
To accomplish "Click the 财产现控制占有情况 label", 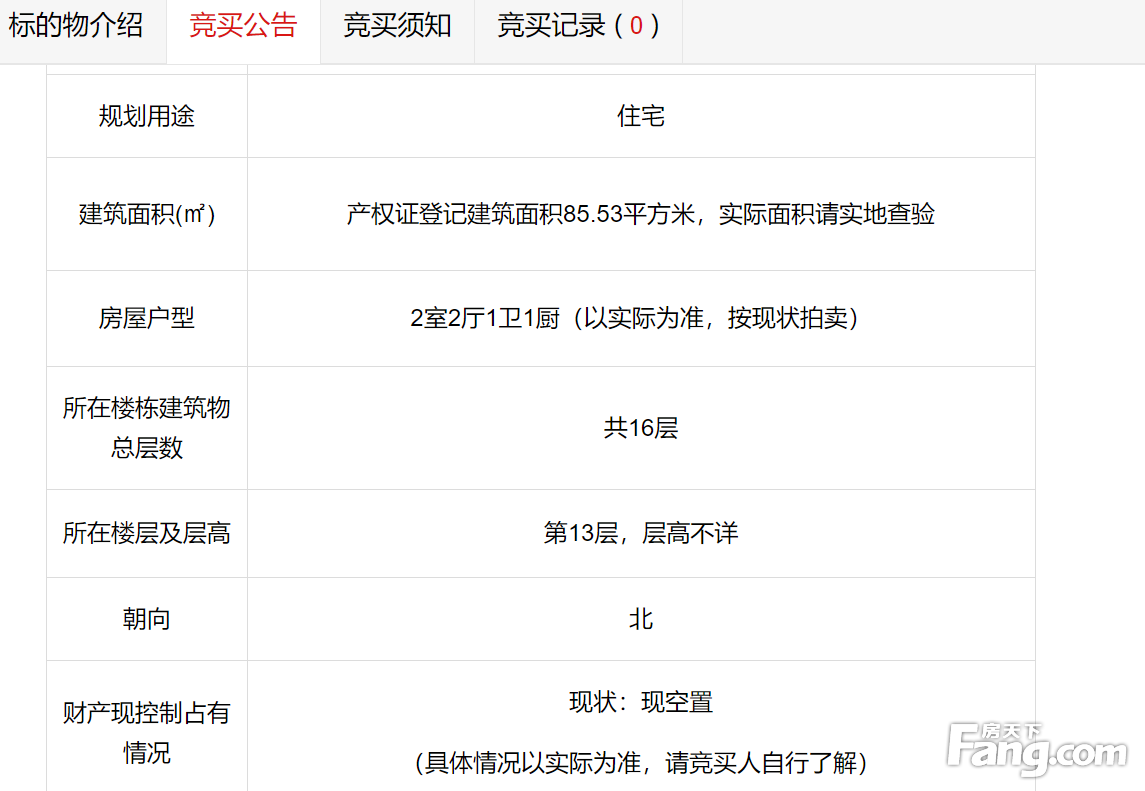I will (x=147, y=733).
